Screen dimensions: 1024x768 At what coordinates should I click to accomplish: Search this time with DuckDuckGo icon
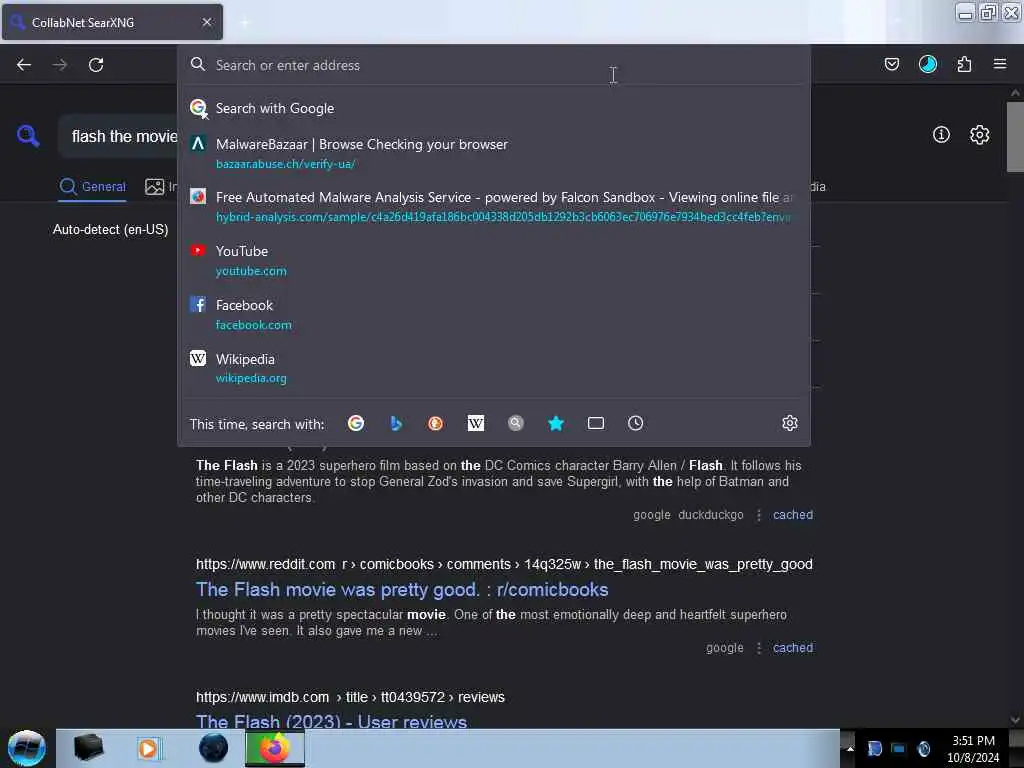point(436,423)
